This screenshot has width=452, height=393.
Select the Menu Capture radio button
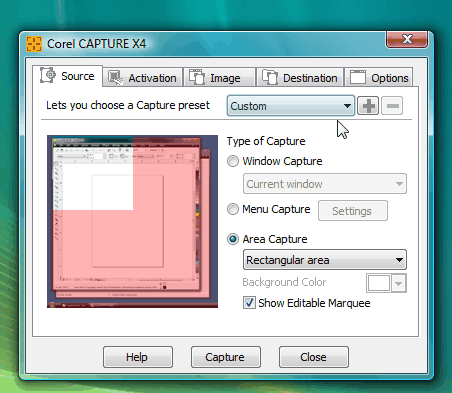pos(233,209)
